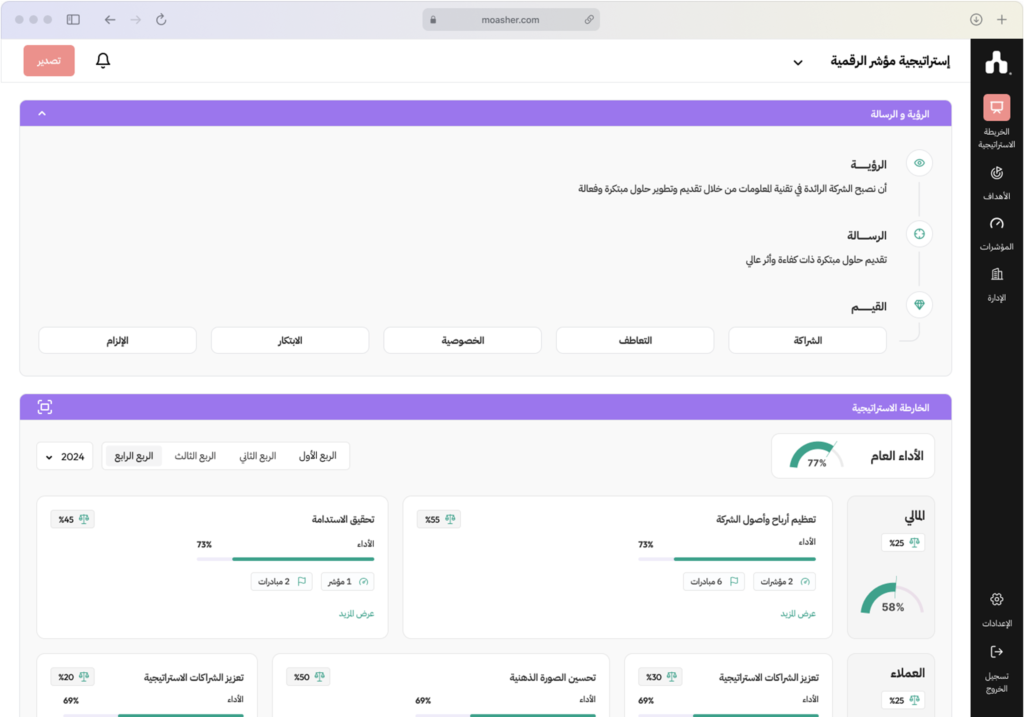Image resolution: width=1024 pixels, height=717 pixels.
Task: Click progress bar on تحقيق الاستدامة card
Action: [x=285, y=559]
